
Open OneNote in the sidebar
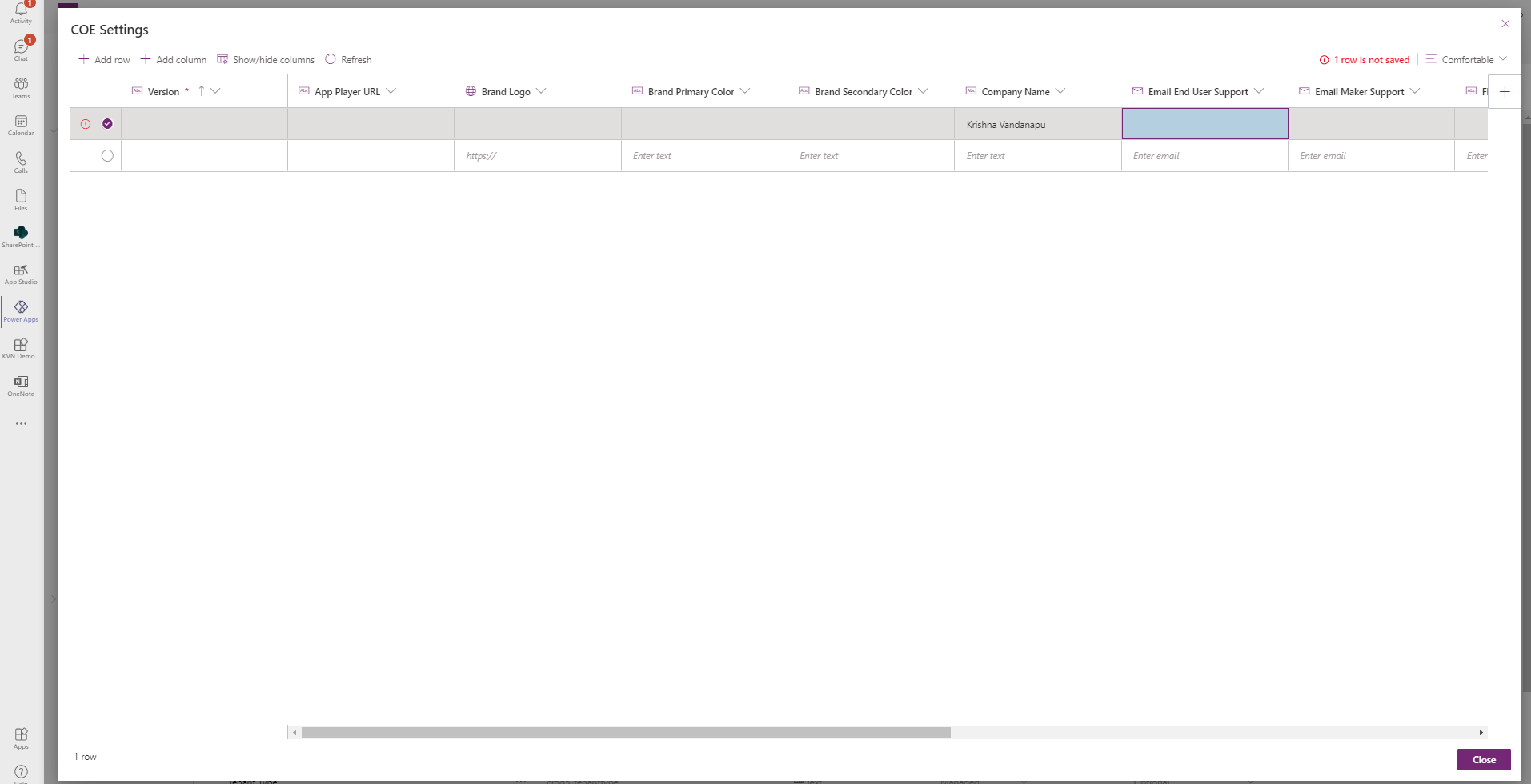point(20,383)
